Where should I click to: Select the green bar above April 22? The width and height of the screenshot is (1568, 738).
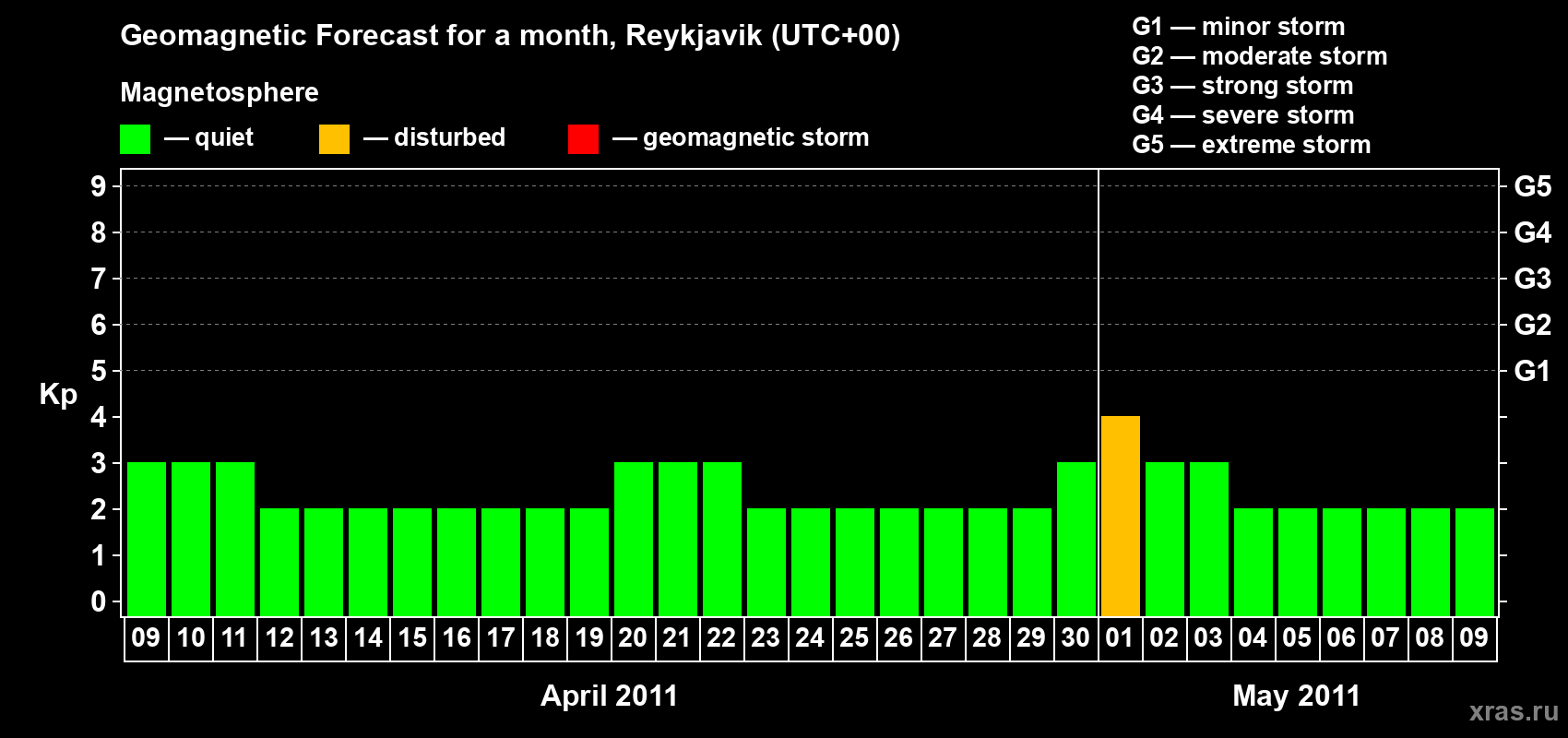coord(722,540)
